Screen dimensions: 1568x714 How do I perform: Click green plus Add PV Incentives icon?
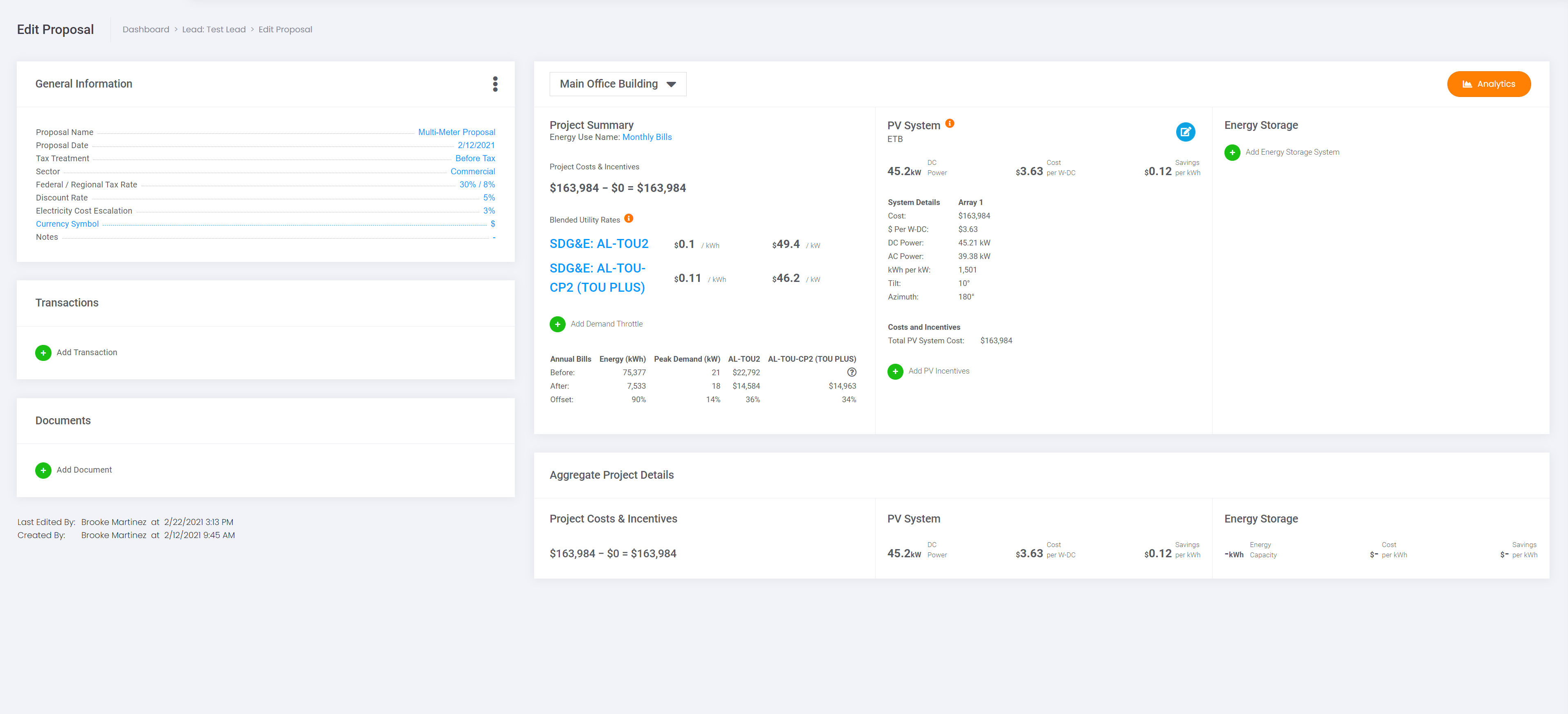pyautogui.click(x=895, y=371)
